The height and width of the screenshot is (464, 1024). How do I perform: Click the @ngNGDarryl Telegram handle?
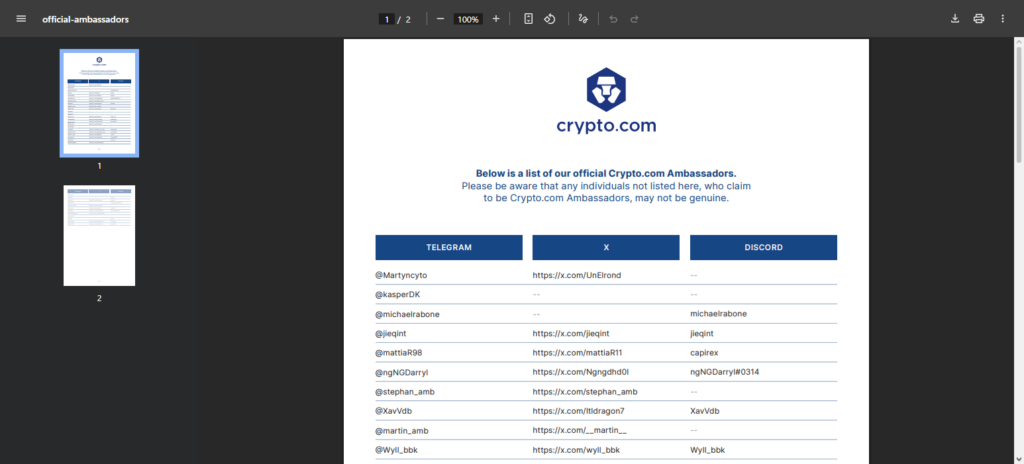[402, 372]
